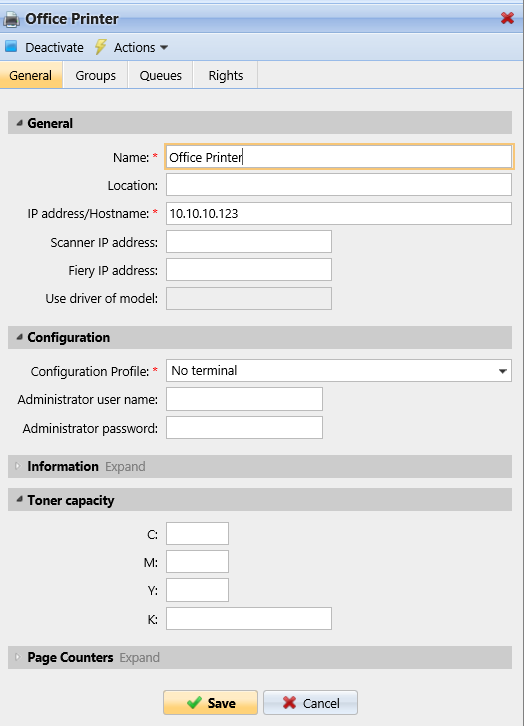Open the Actions dropdown menu
The width and height of the screenshot is (524, 726).
coord(141,47)
